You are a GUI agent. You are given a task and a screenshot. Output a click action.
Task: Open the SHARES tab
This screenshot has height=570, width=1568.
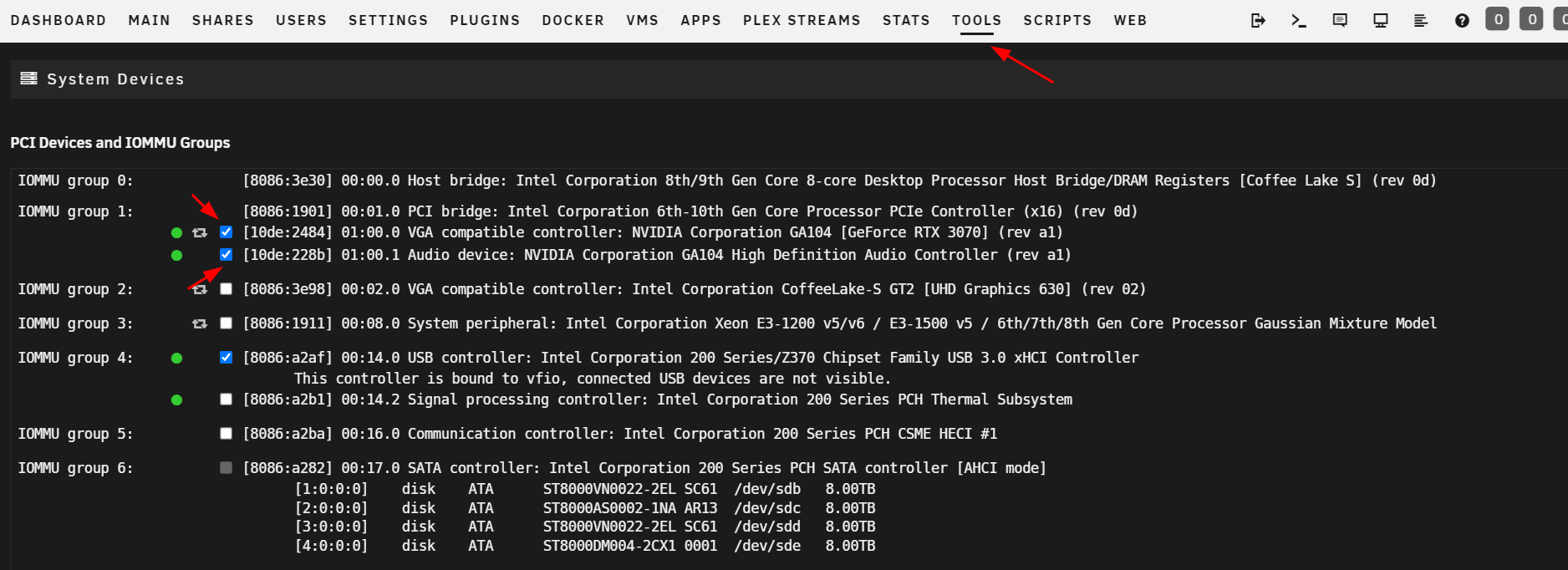click(x=223, y=20)
